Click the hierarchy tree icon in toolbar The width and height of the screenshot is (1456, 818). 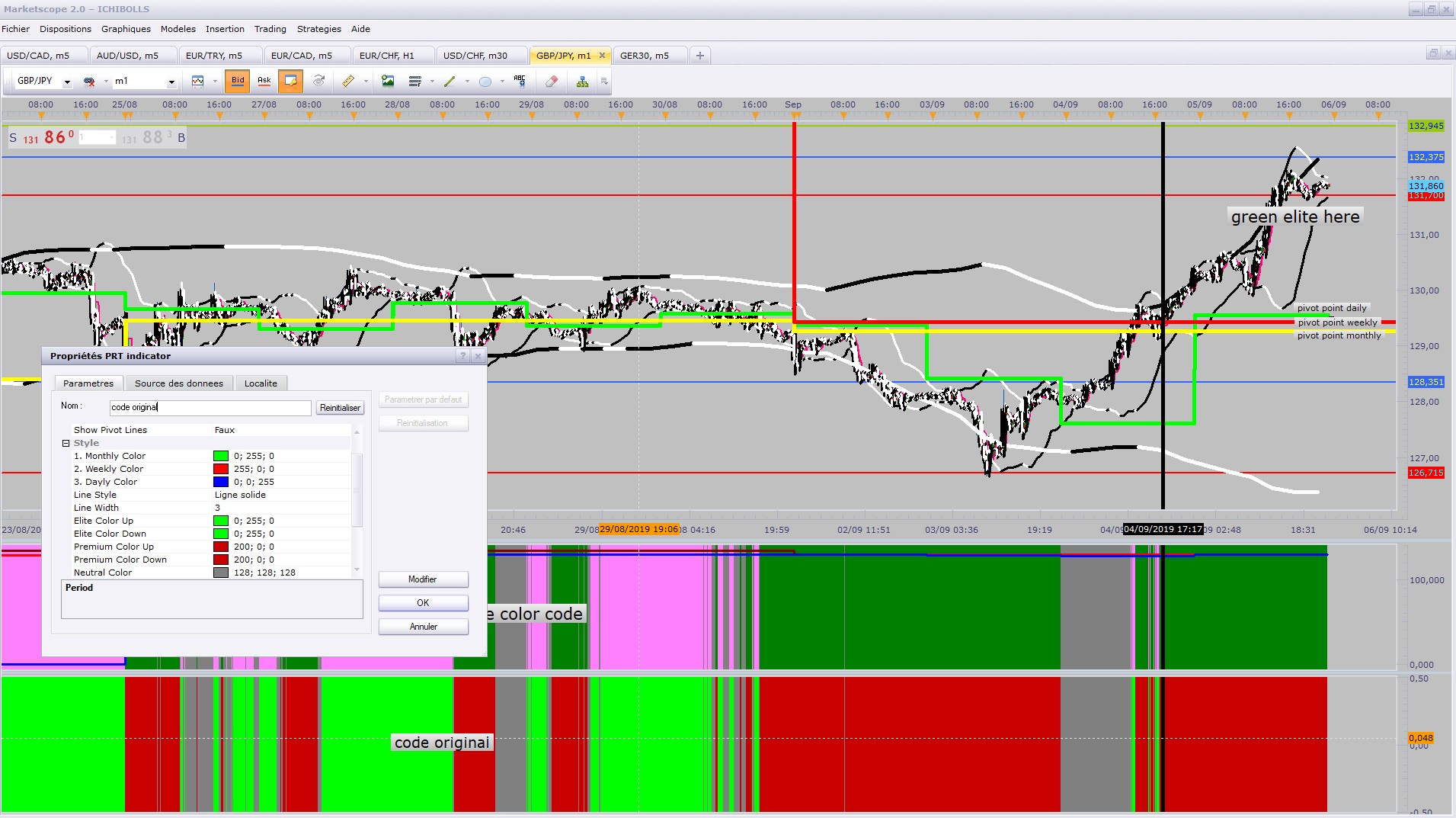click(582, 81)
